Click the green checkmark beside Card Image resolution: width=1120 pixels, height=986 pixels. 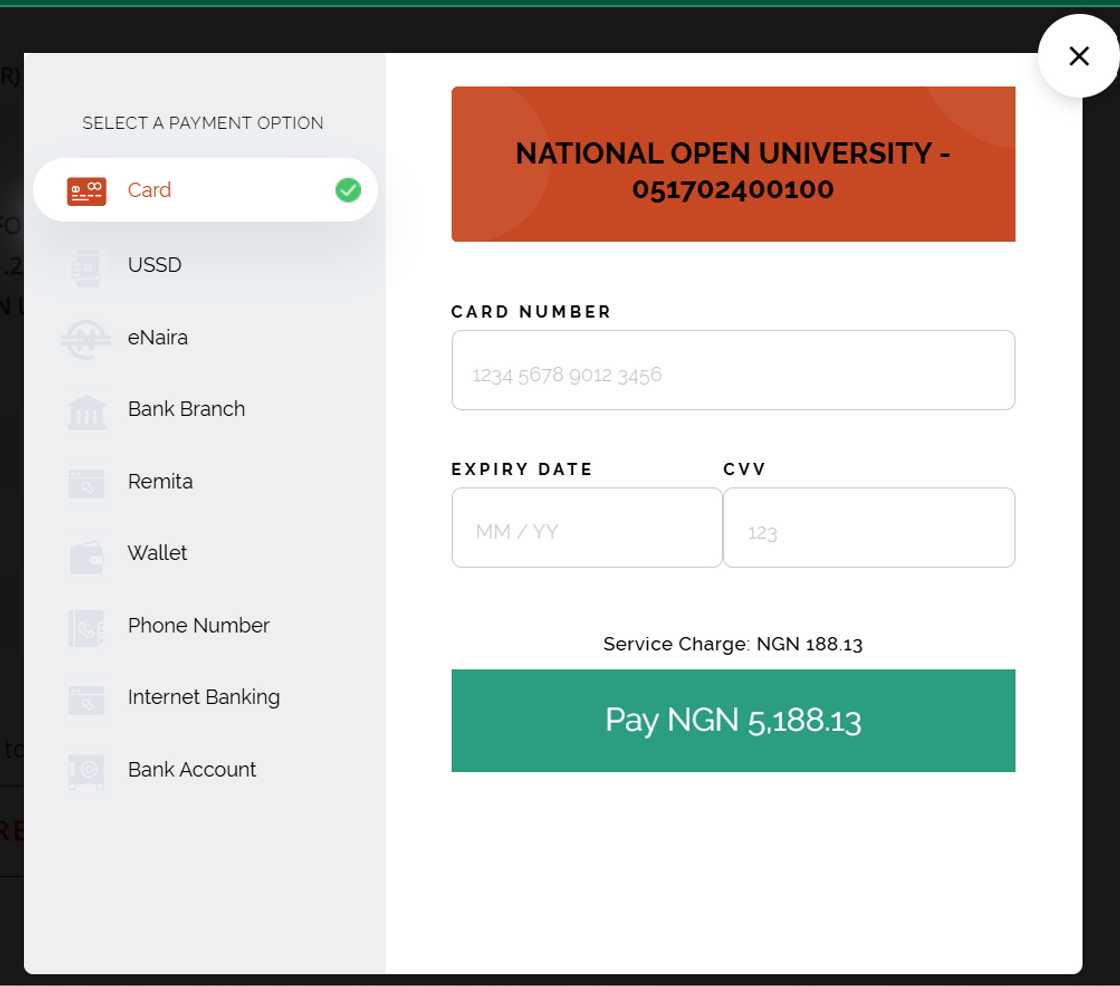347,190
